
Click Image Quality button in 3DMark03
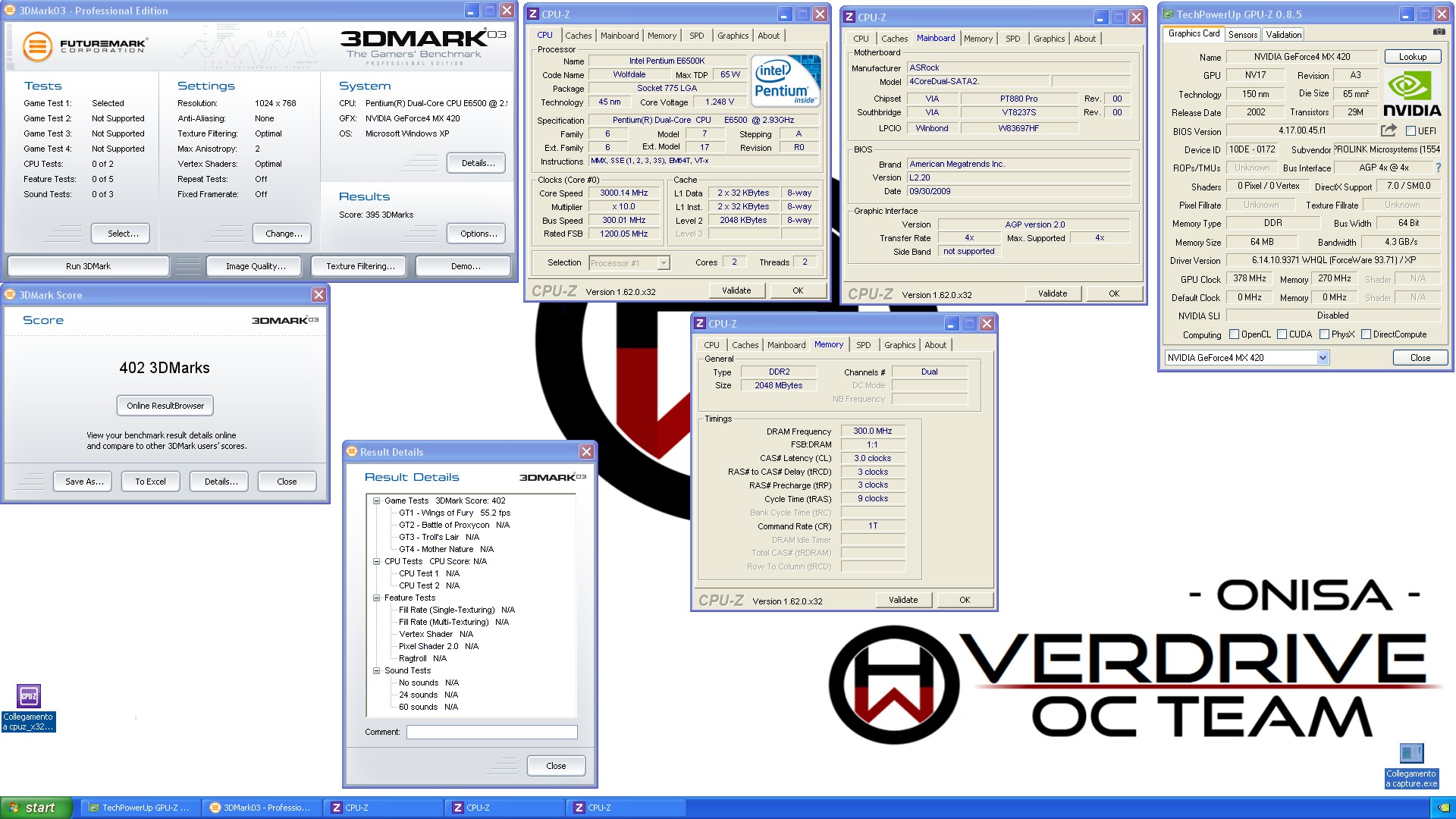[256, 266]
